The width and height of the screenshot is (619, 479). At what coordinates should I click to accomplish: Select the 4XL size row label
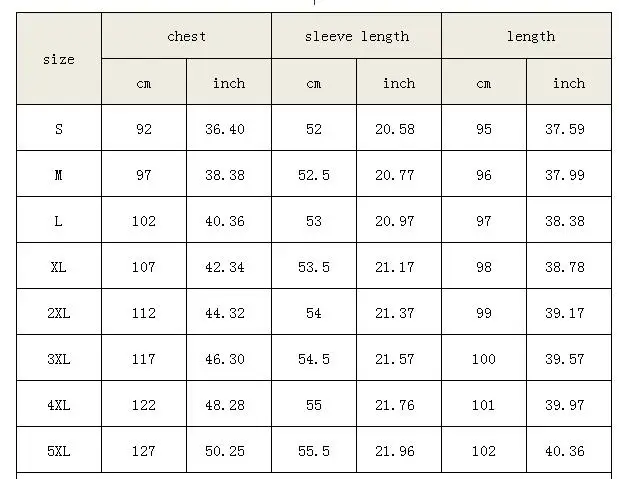59,404
